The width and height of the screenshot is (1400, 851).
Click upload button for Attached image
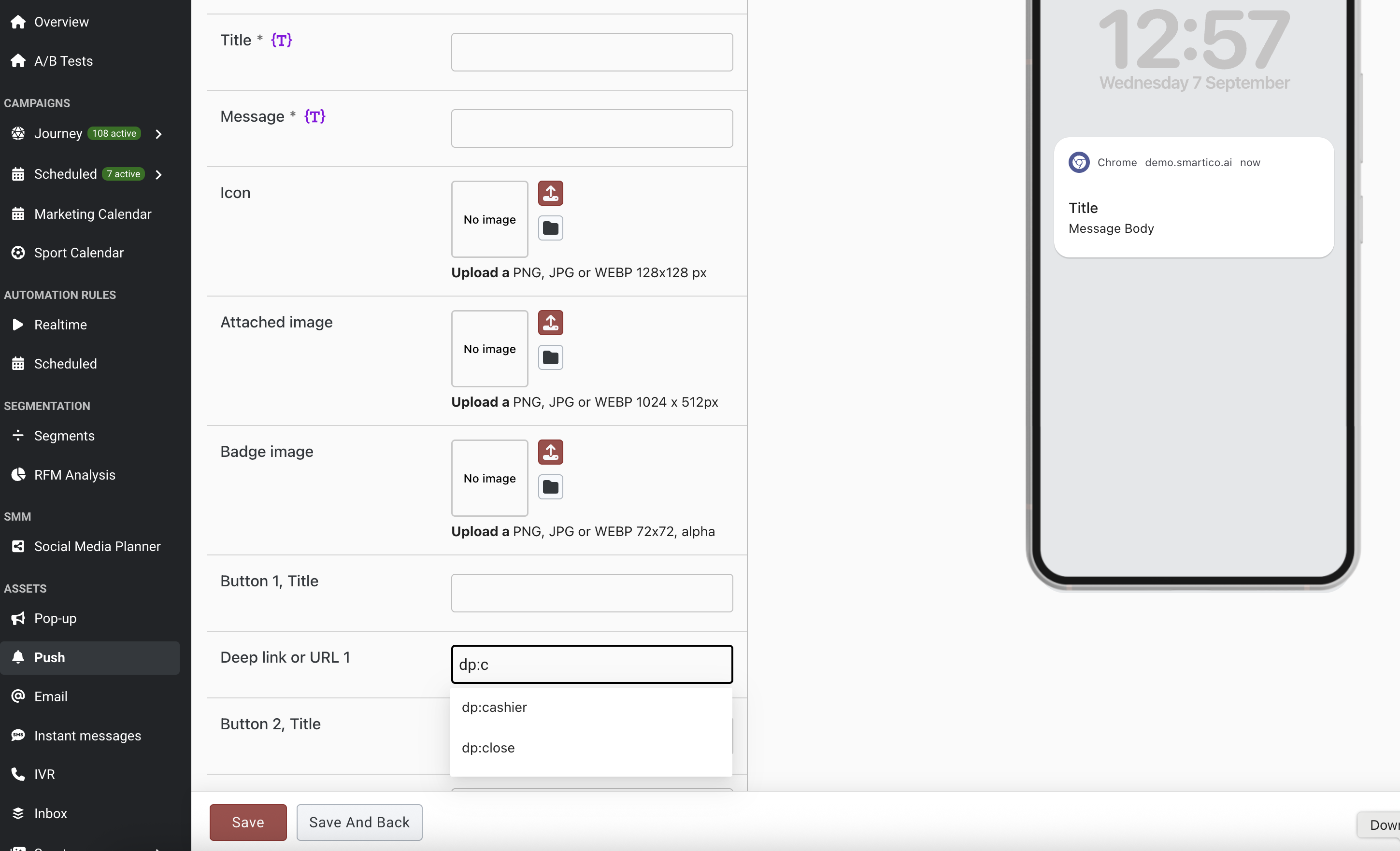(x=550, y=323)
